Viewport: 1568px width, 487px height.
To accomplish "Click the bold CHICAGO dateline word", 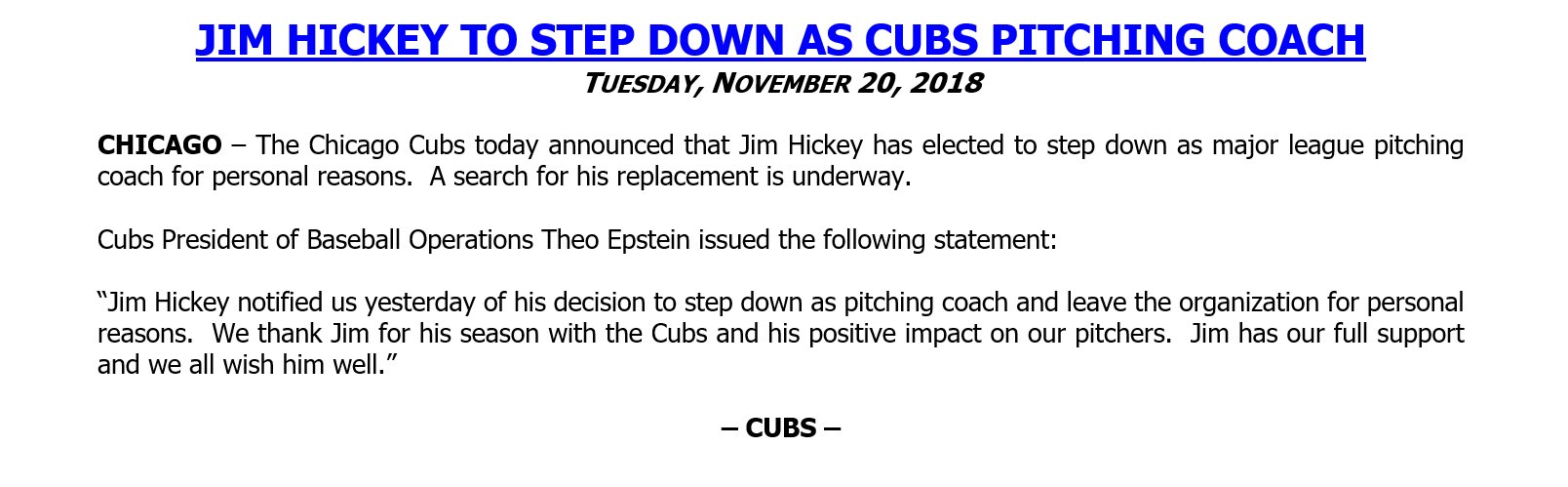I will coord(160,145).
